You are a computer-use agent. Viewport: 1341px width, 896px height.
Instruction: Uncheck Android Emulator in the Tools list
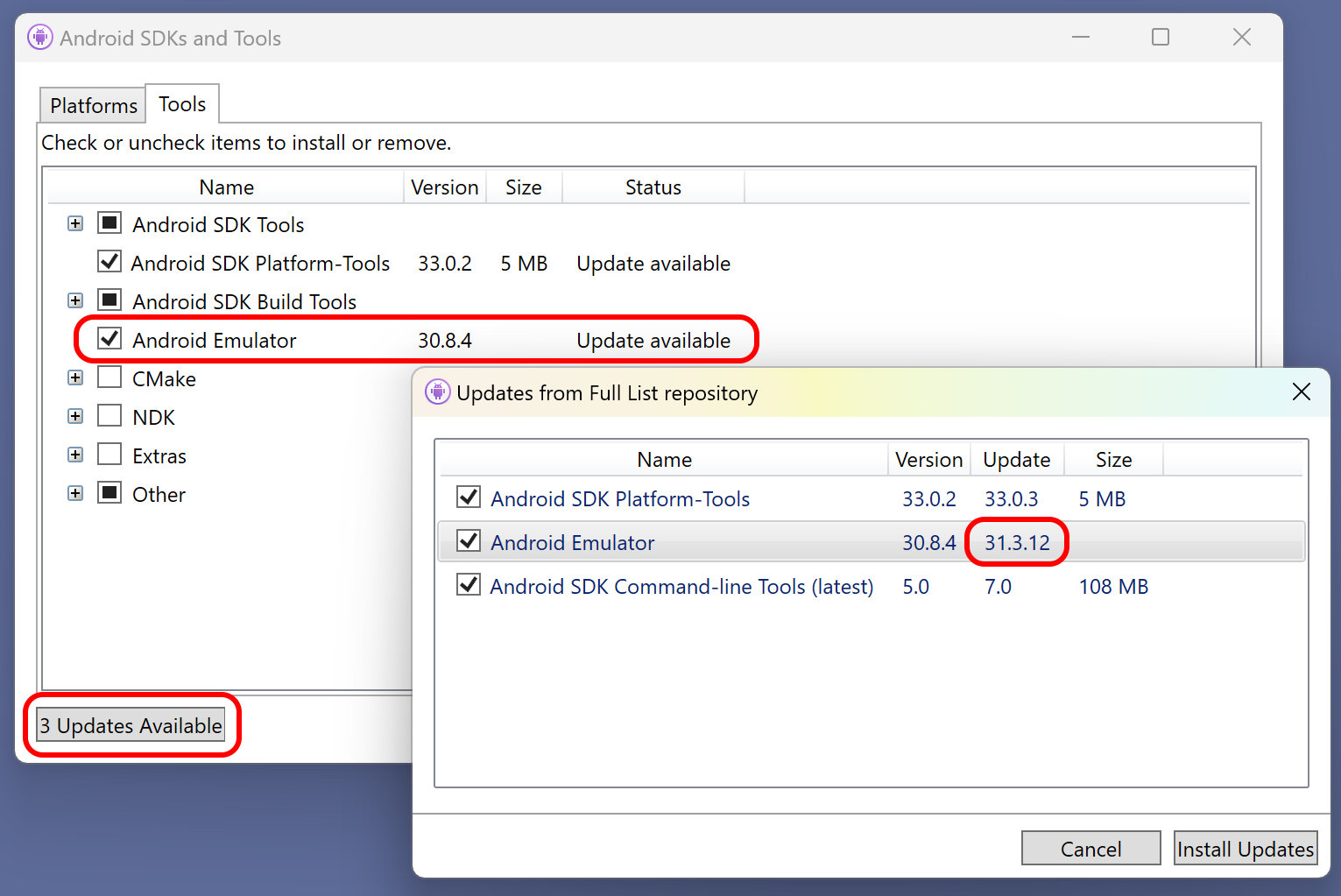coord(109,339)
